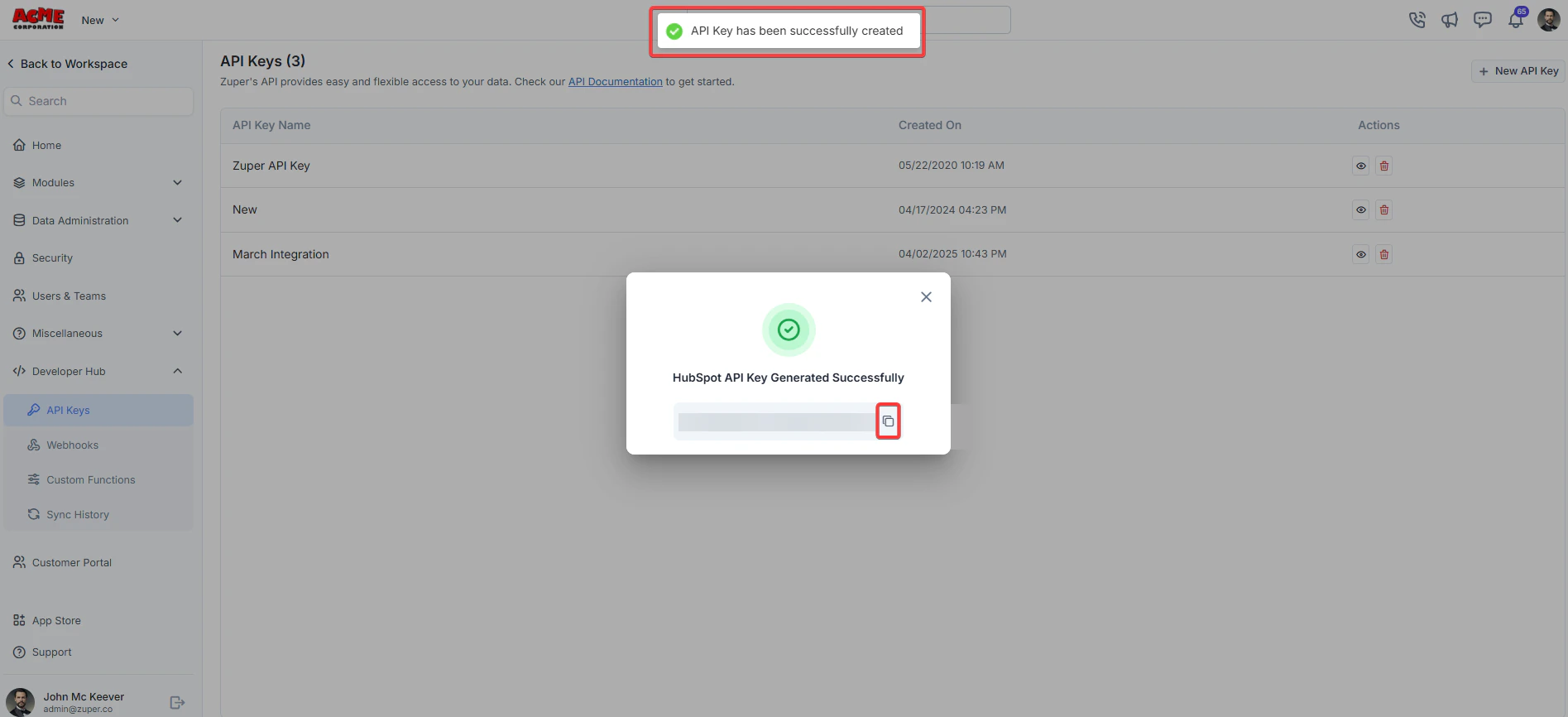This screenshot has width=1568, height=717.
Task: Delete the March Integration API key
Action: [x=1383, y=254]
